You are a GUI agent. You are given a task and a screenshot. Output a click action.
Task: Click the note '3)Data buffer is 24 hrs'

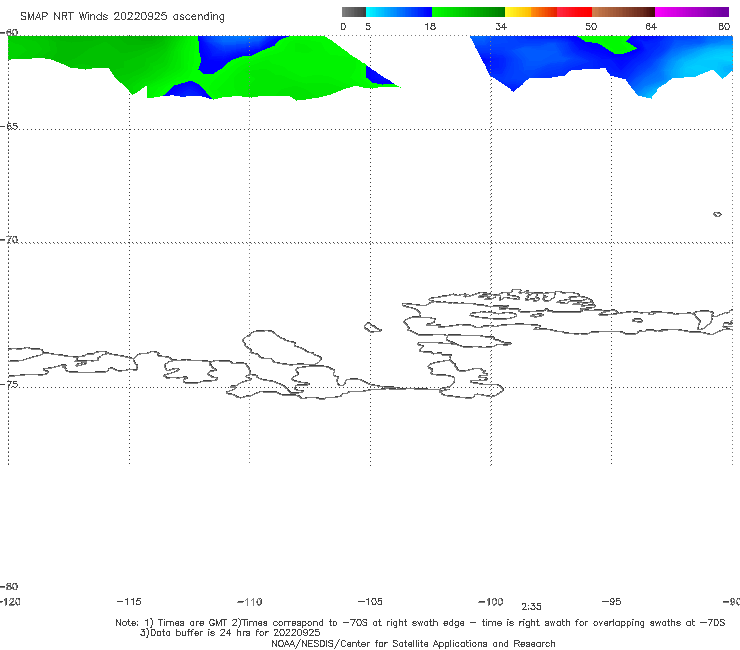(230, 633)
